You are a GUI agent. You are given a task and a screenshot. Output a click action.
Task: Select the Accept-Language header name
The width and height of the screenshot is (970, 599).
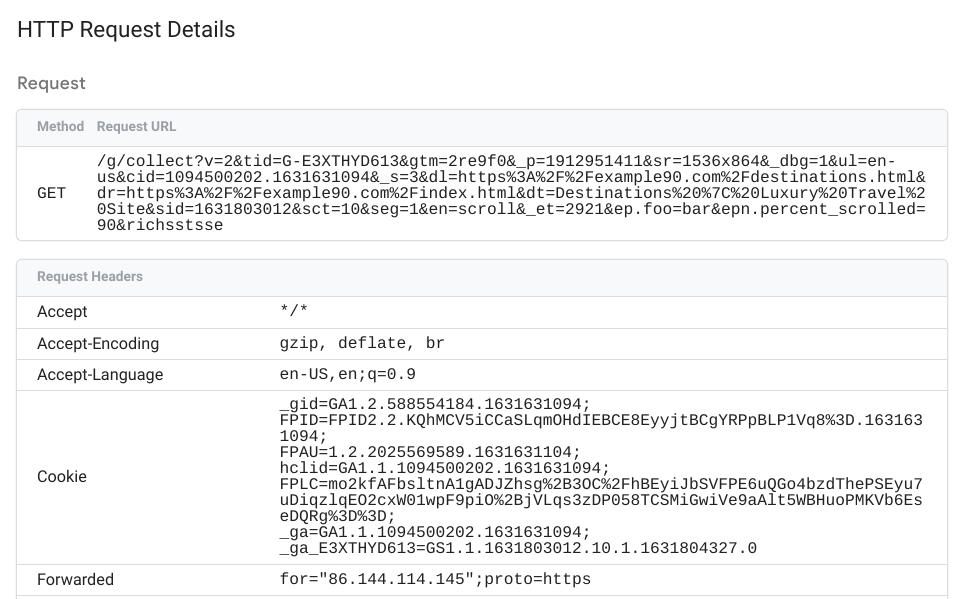click(100, 374)
